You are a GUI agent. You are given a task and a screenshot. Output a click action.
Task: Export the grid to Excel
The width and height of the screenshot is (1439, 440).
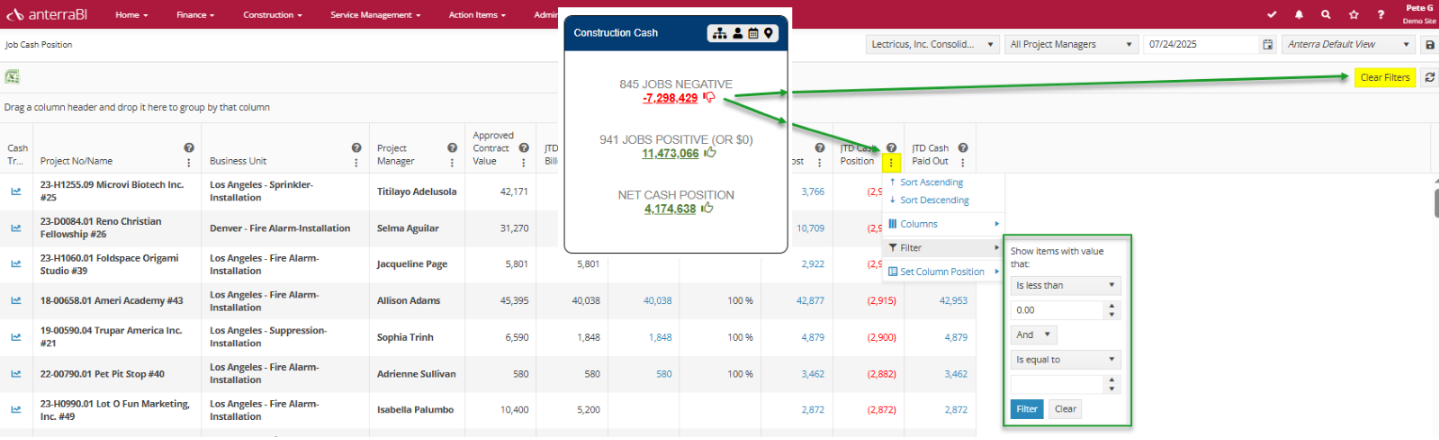tap(12, 77)
